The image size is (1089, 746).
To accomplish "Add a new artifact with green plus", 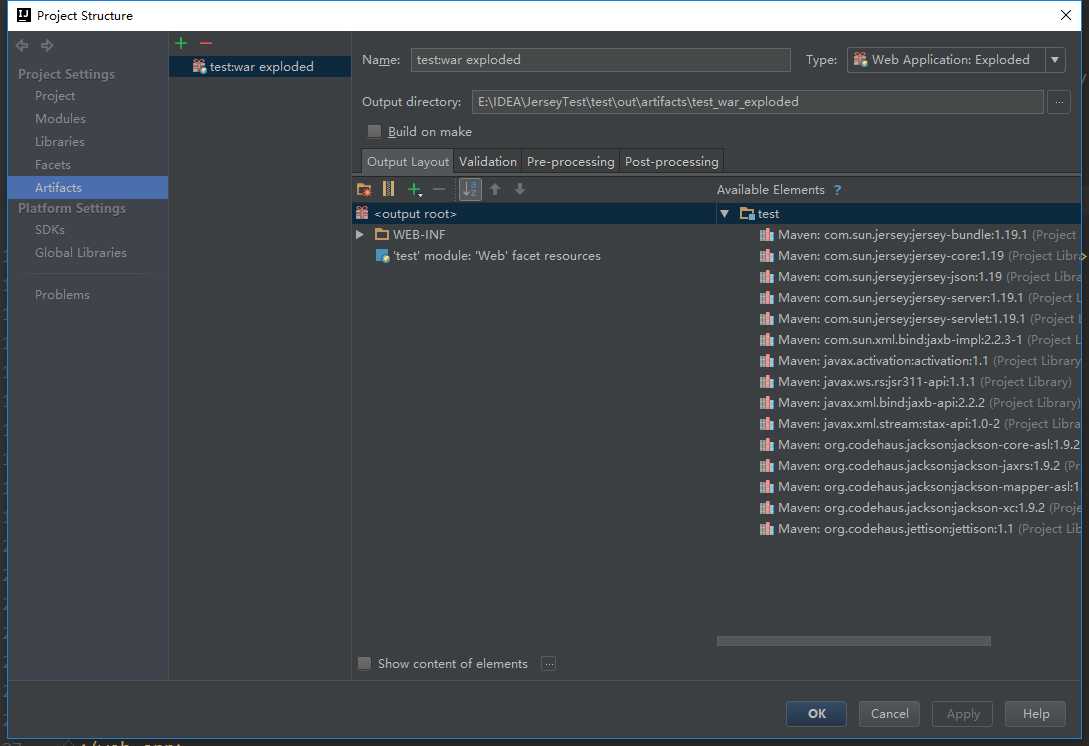I will point(181,43).
